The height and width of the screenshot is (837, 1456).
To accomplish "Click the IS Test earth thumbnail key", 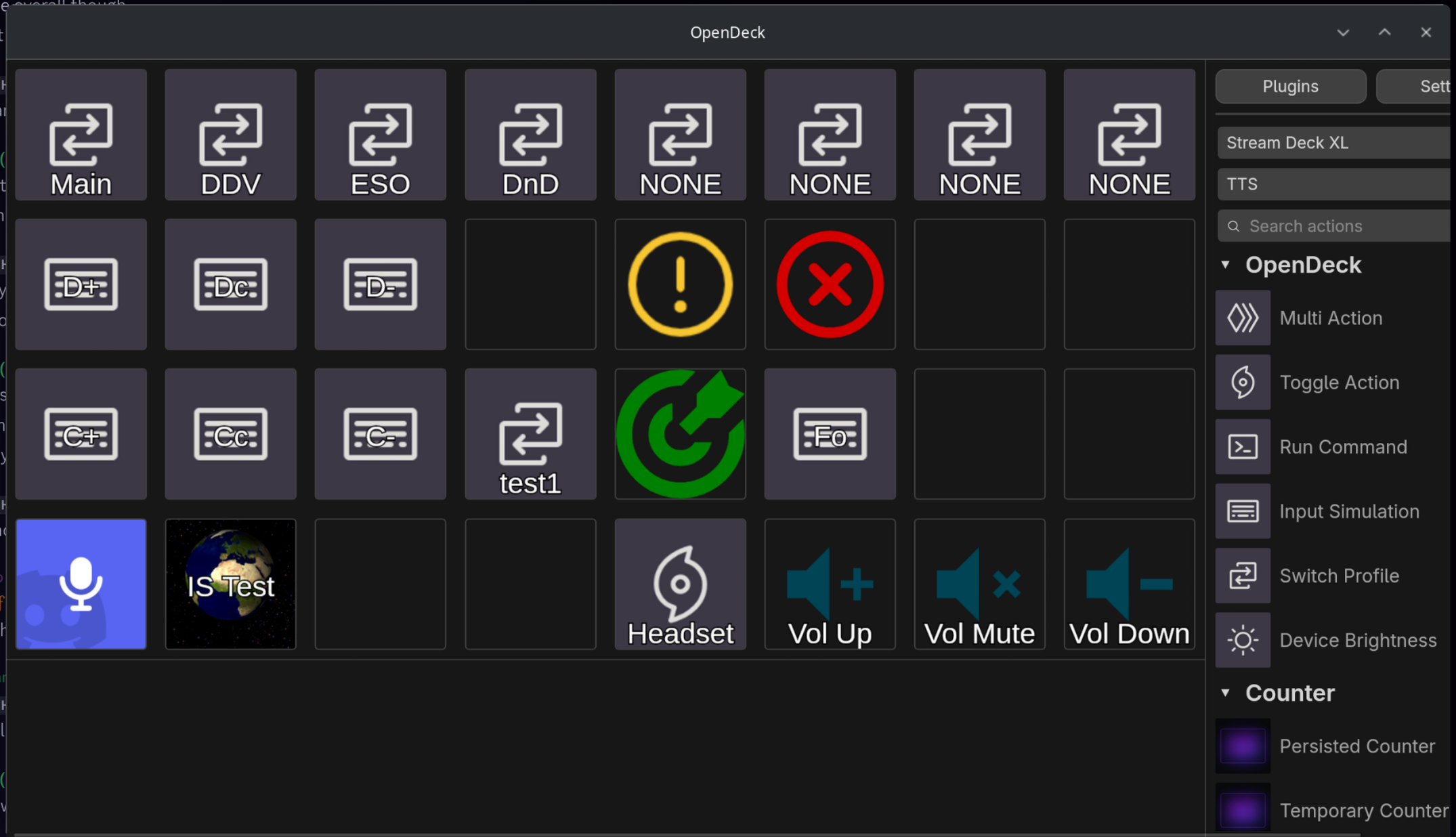I will click(230, 584).
